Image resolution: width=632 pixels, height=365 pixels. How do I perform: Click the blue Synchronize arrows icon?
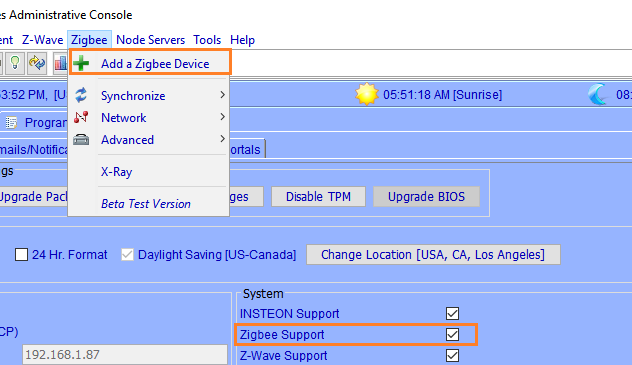coord(81,95)
